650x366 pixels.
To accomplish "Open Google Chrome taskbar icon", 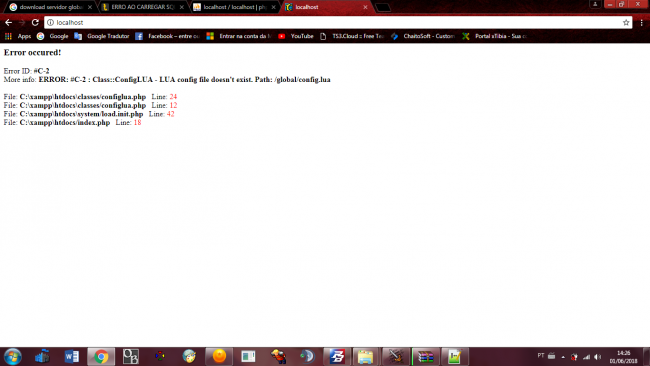I will coord(101,356).
